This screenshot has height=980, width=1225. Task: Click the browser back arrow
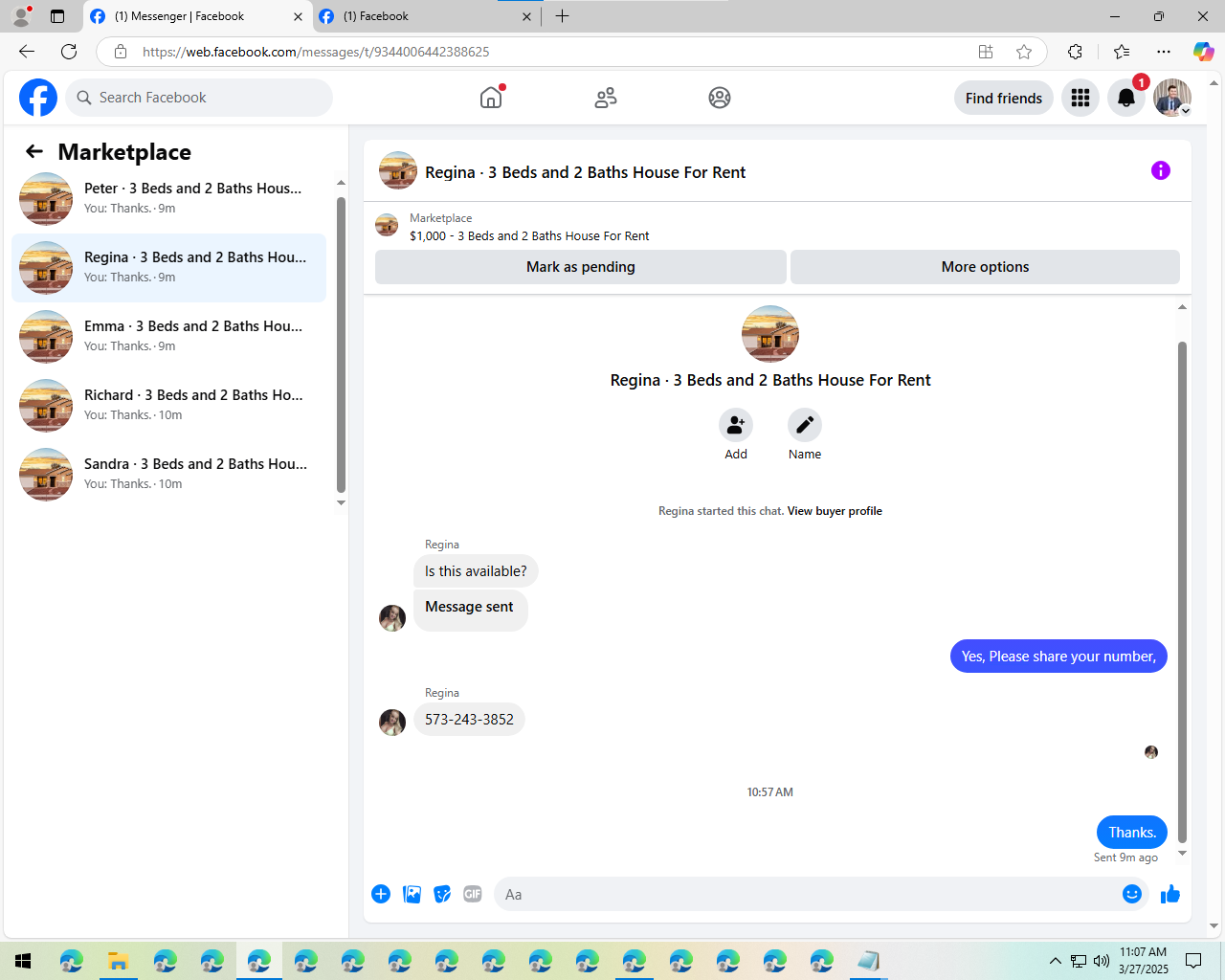coord(27,52)
